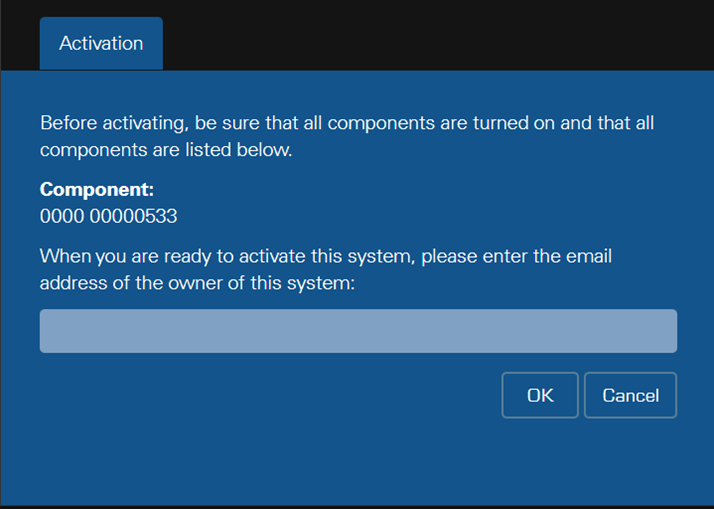Image resolution: width=714 pixels, height=509 pixels.
Task: Focus the light blue email text box
Action: click(358, 331)
